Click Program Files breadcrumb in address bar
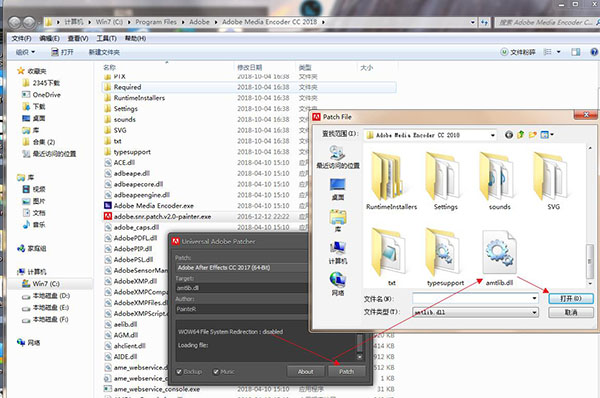The image size is (600, 398). pyautogui.click(x=156, y=22)
